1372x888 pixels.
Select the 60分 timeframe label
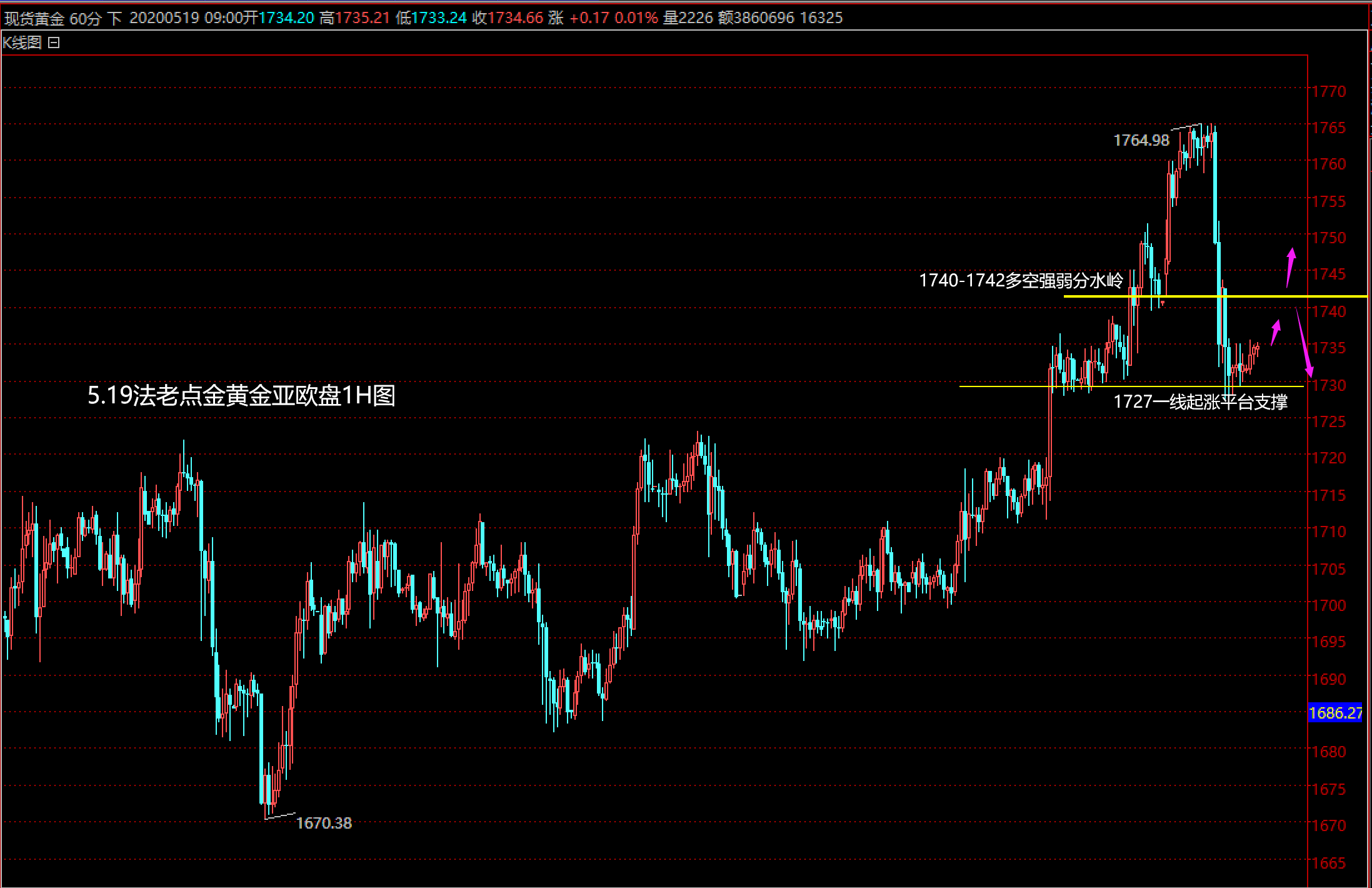85,18
